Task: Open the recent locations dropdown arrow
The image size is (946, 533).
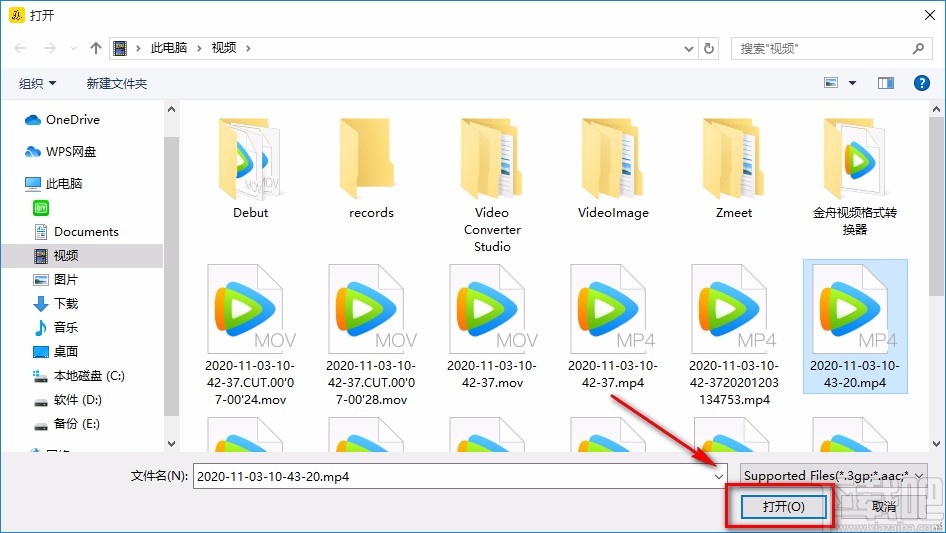Action: point(73,48)
